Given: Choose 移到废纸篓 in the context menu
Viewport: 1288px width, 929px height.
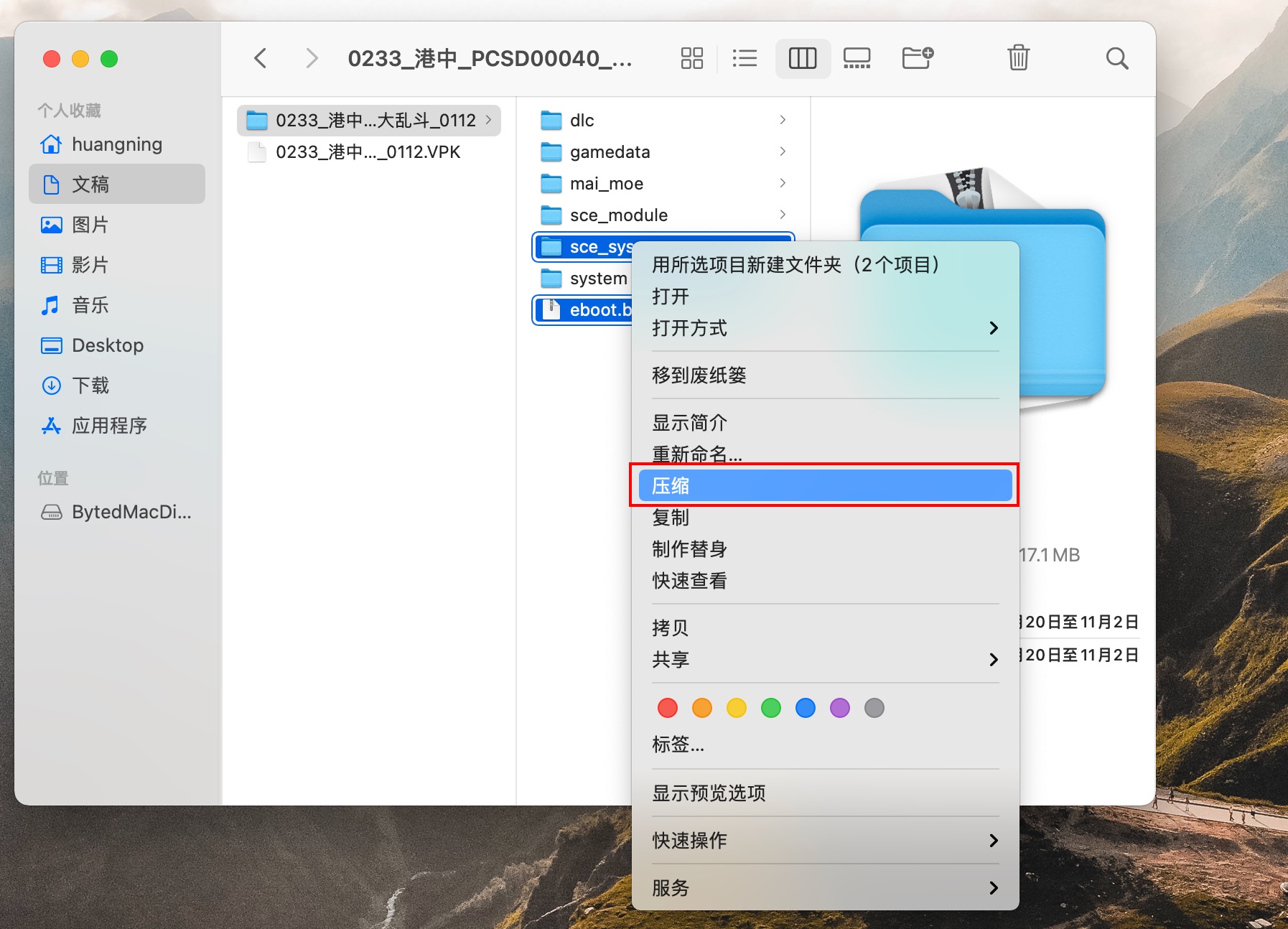Looking at the screenshot, I should [825, 375].
